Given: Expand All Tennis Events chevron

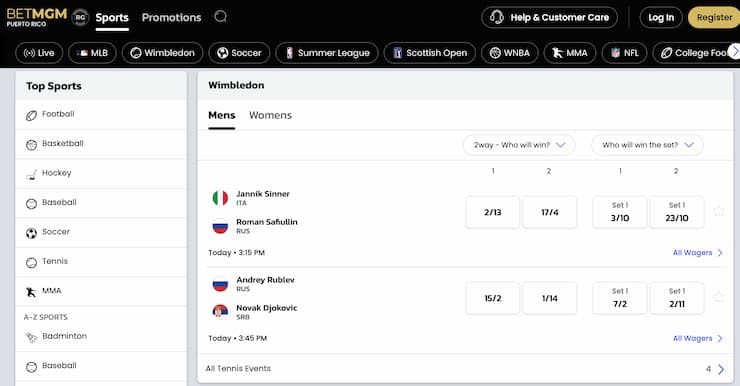Looking at the screenshot, I should click(721, 369).
